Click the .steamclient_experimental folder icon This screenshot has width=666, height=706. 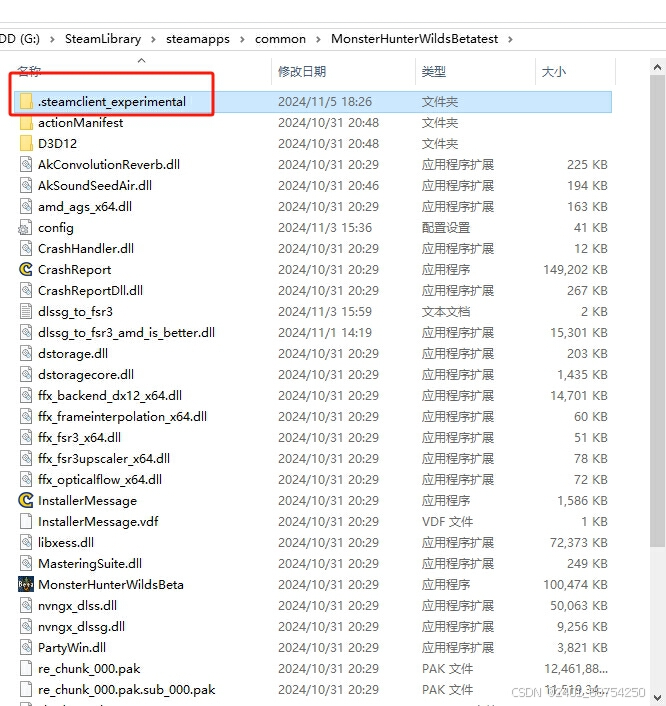26,102
